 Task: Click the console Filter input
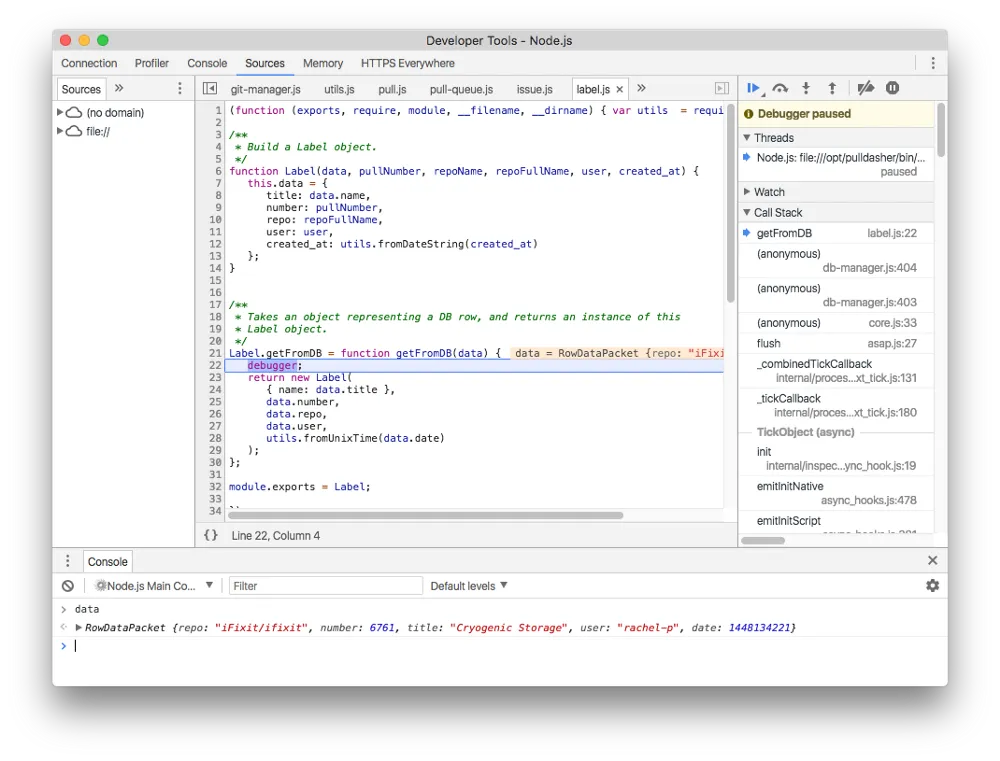click(325, 586)
